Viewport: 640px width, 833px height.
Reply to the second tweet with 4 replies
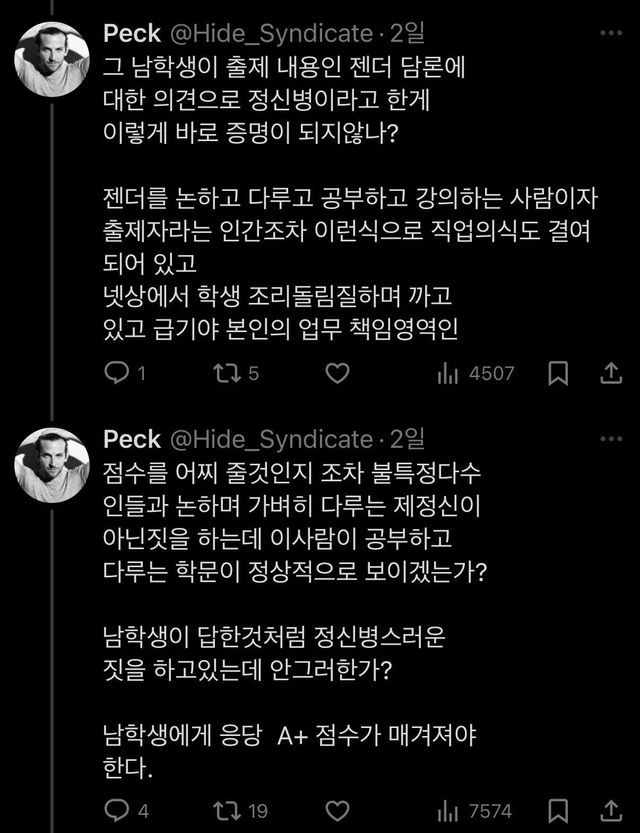118,810
